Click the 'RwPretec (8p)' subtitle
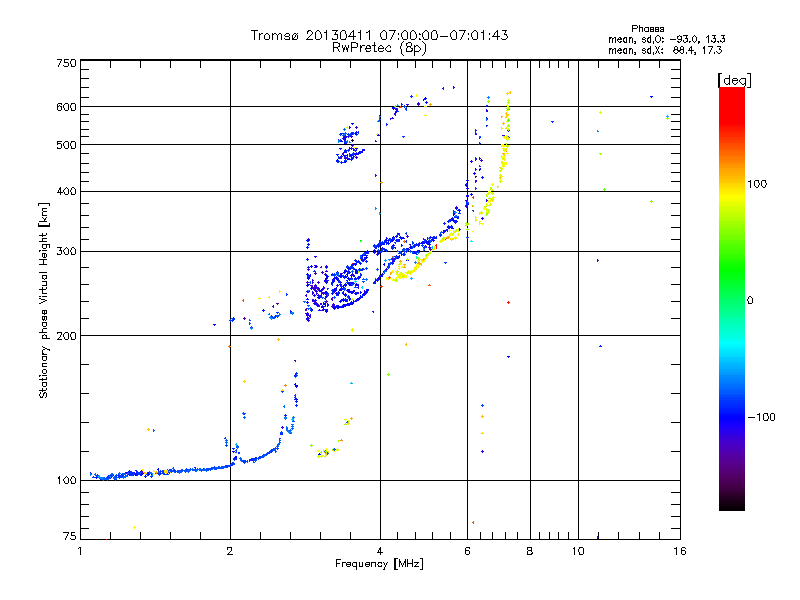The image size is (800, 600). click(379, 48)
